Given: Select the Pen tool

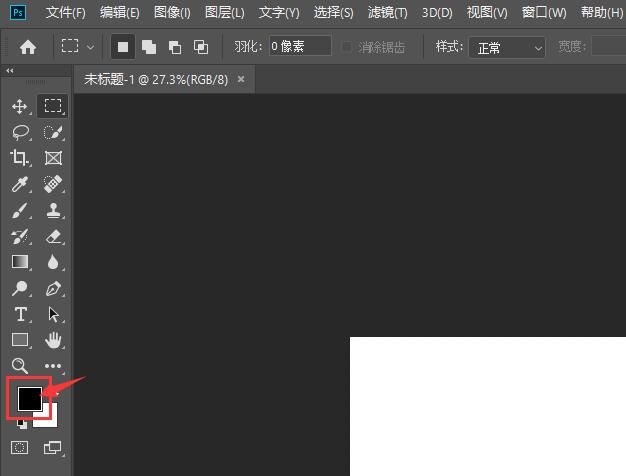Looking at the screenshot, I should coord(53,288).
